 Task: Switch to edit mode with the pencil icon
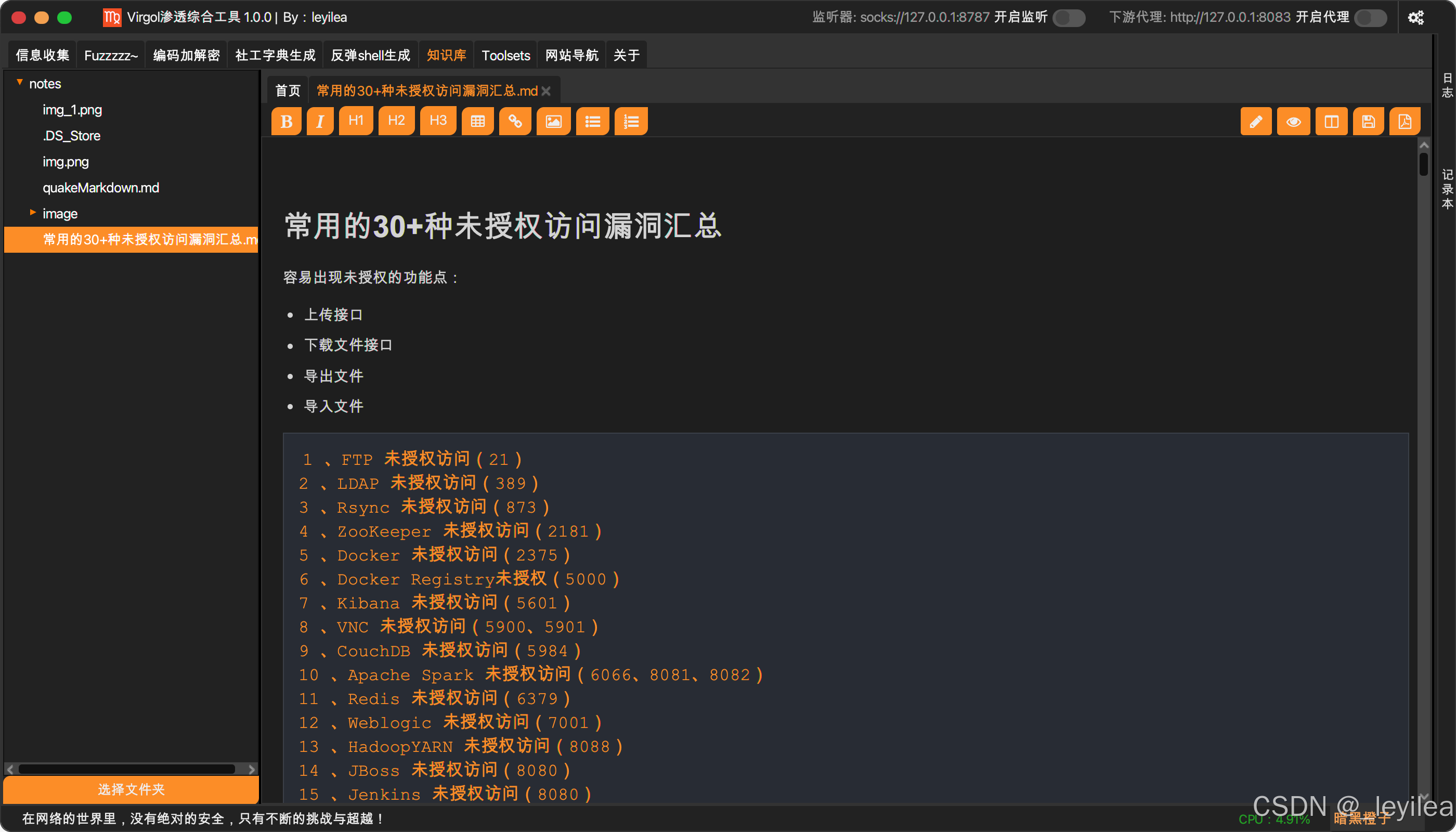(1255, 121)
